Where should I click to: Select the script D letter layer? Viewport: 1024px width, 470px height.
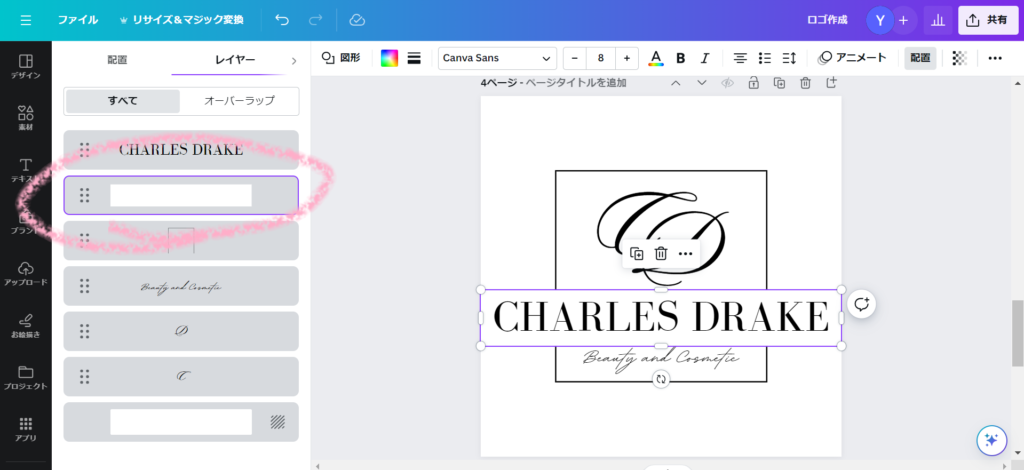(x=181, y=331)
